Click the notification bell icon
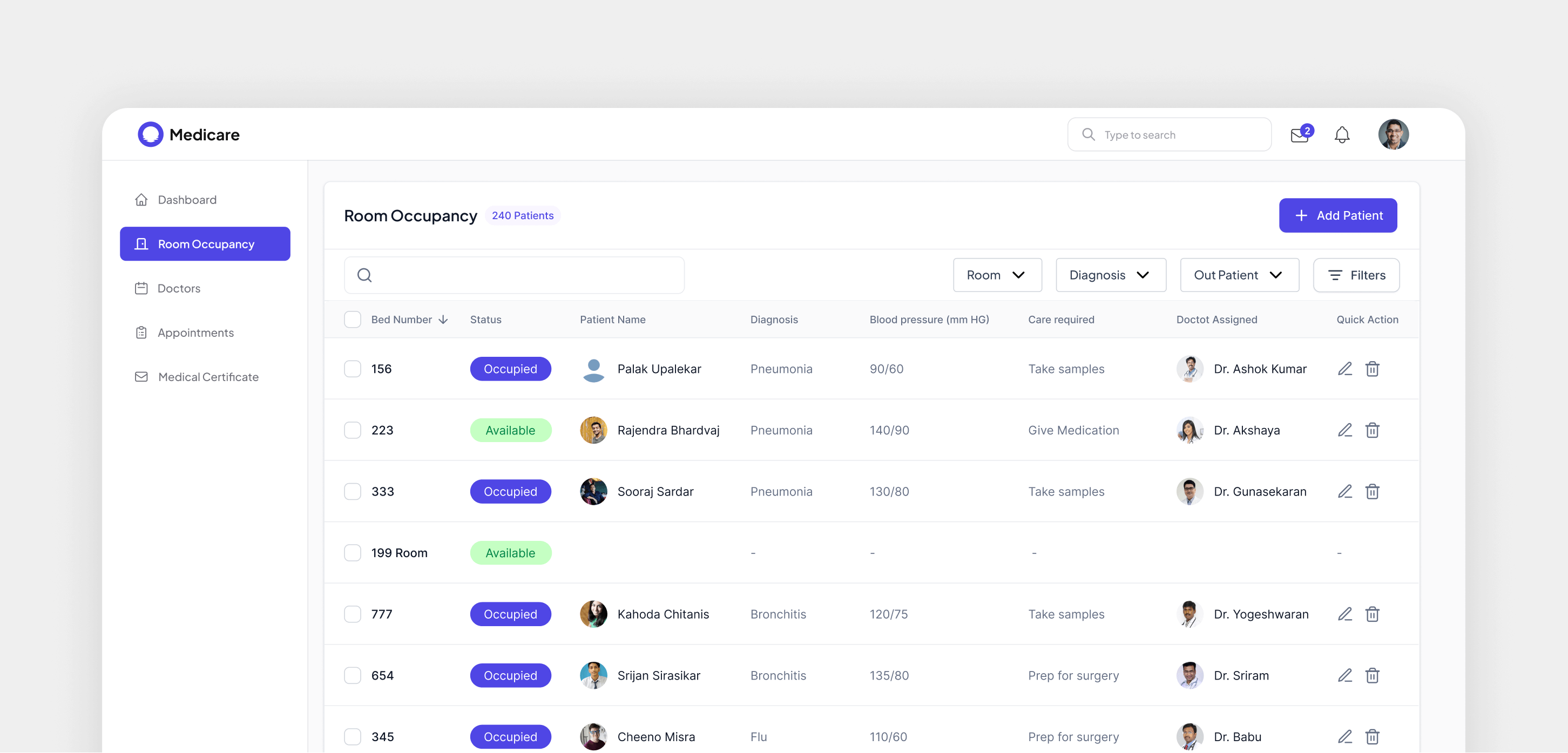 1342,135
